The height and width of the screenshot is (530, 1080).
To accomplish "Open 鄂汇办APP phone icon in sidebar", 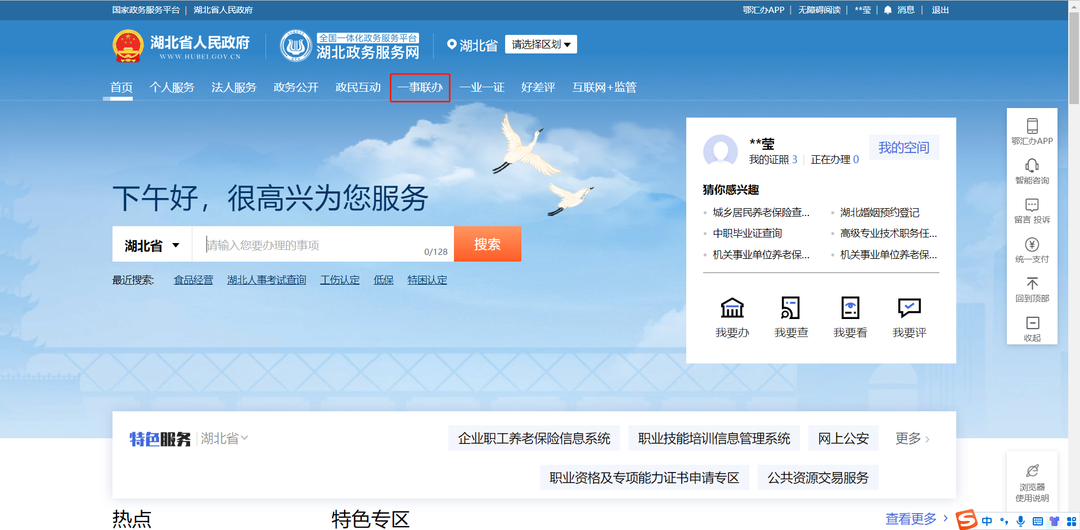I will click(x=1032, y=127).
